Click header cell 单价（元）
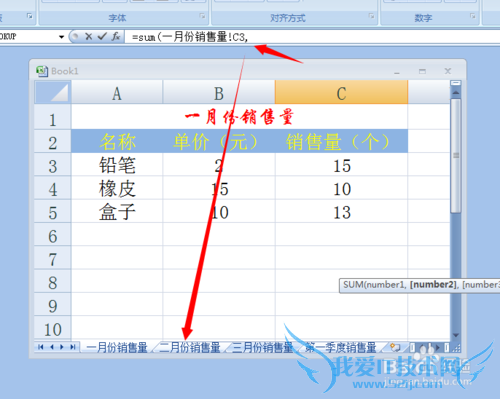This screenshot has height=399, width=500. [x=219, y=141]
